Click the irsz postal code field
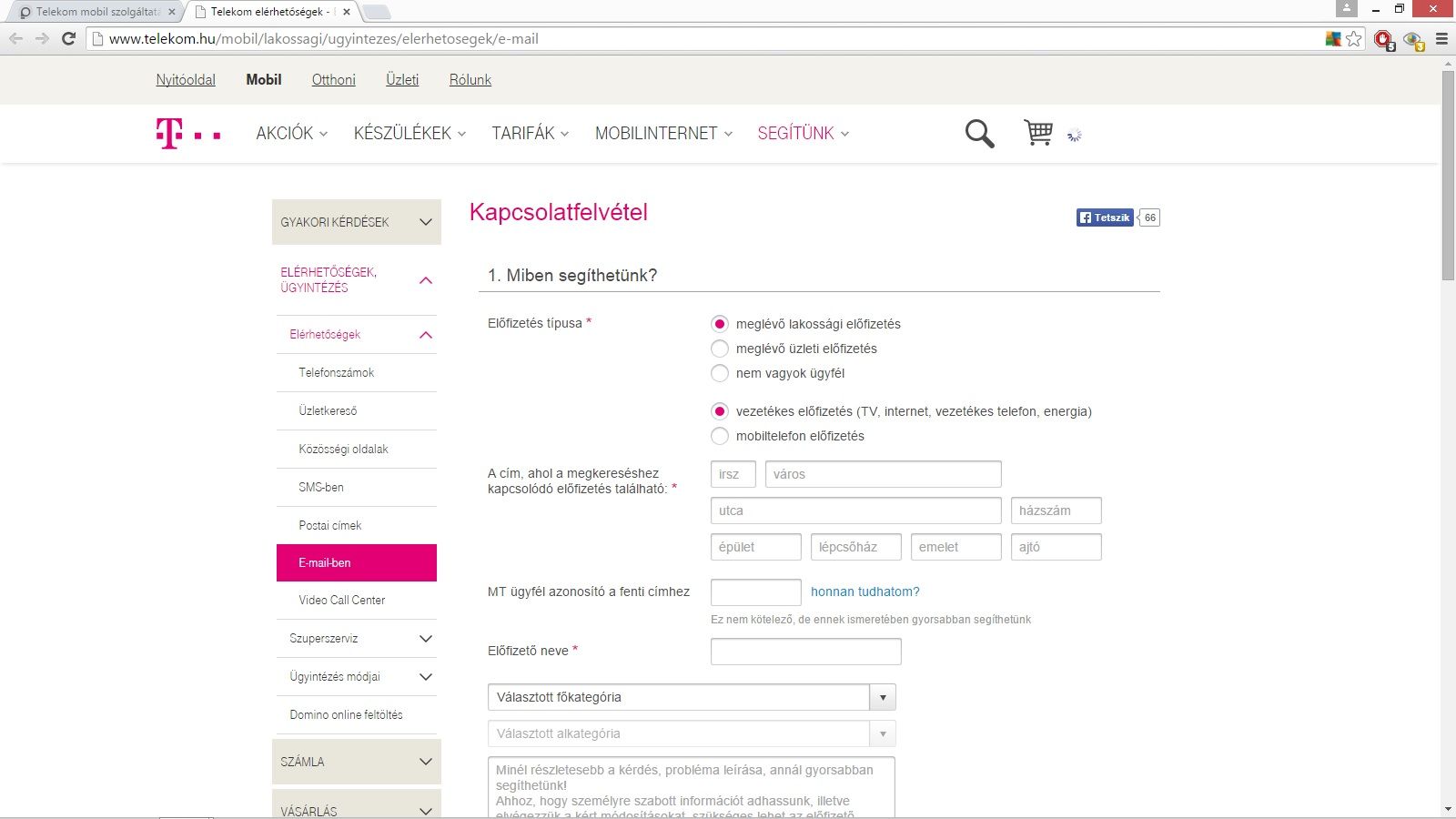This screenshot has width=1456, height=819. pos(733,474)
